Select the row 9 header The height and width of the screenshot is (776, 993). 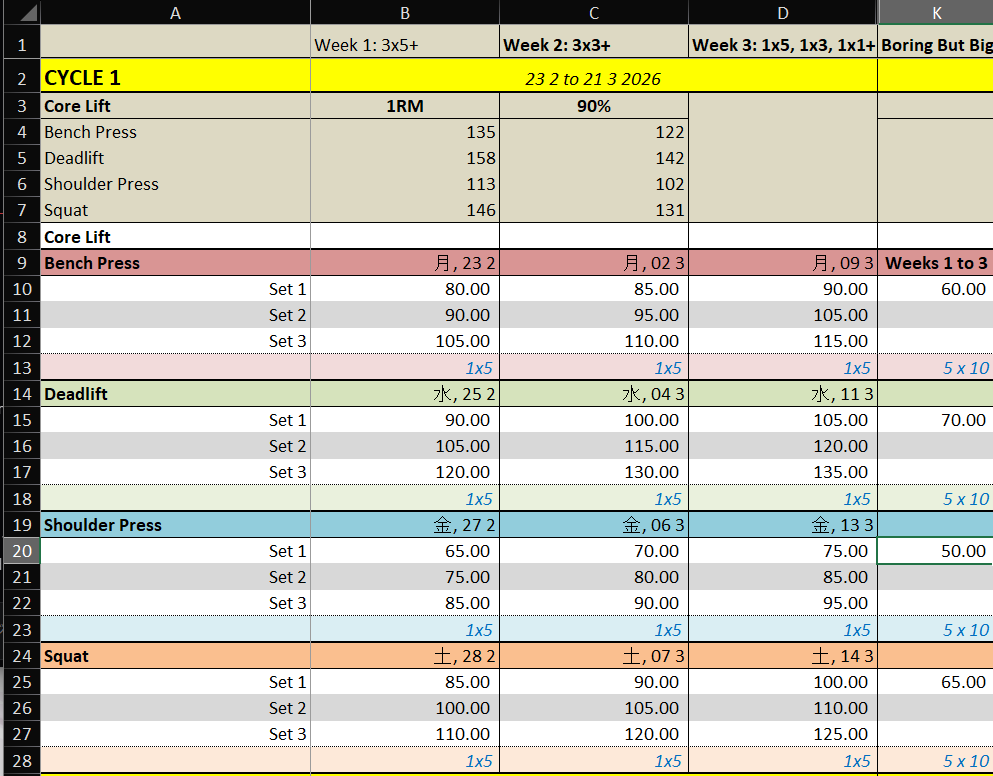coord(20,263)
